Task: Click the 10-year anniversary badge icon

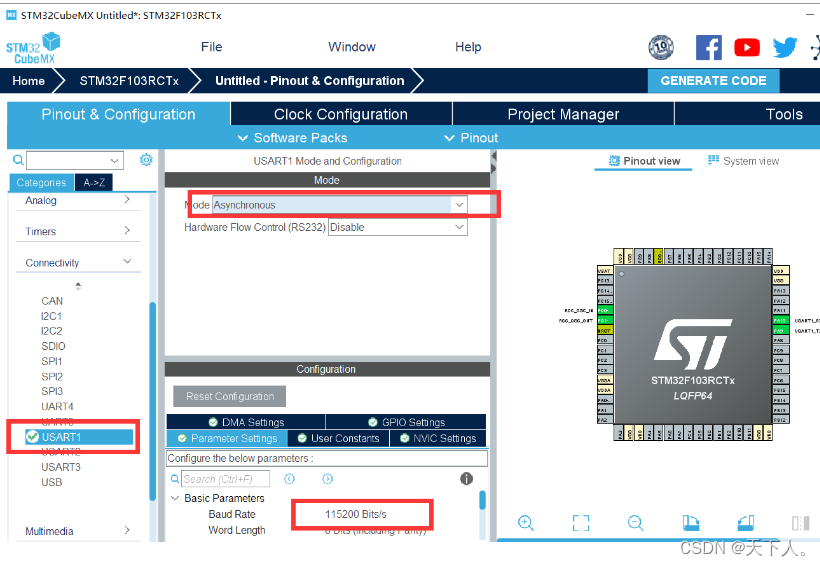Action: tap(661, 48)
